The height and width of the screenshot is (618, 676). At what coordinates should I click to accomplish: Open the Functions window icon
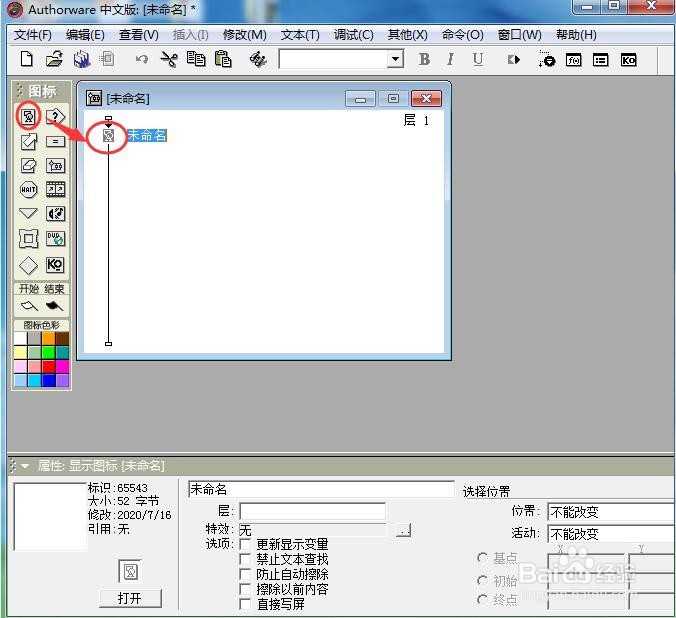point(574,60)
